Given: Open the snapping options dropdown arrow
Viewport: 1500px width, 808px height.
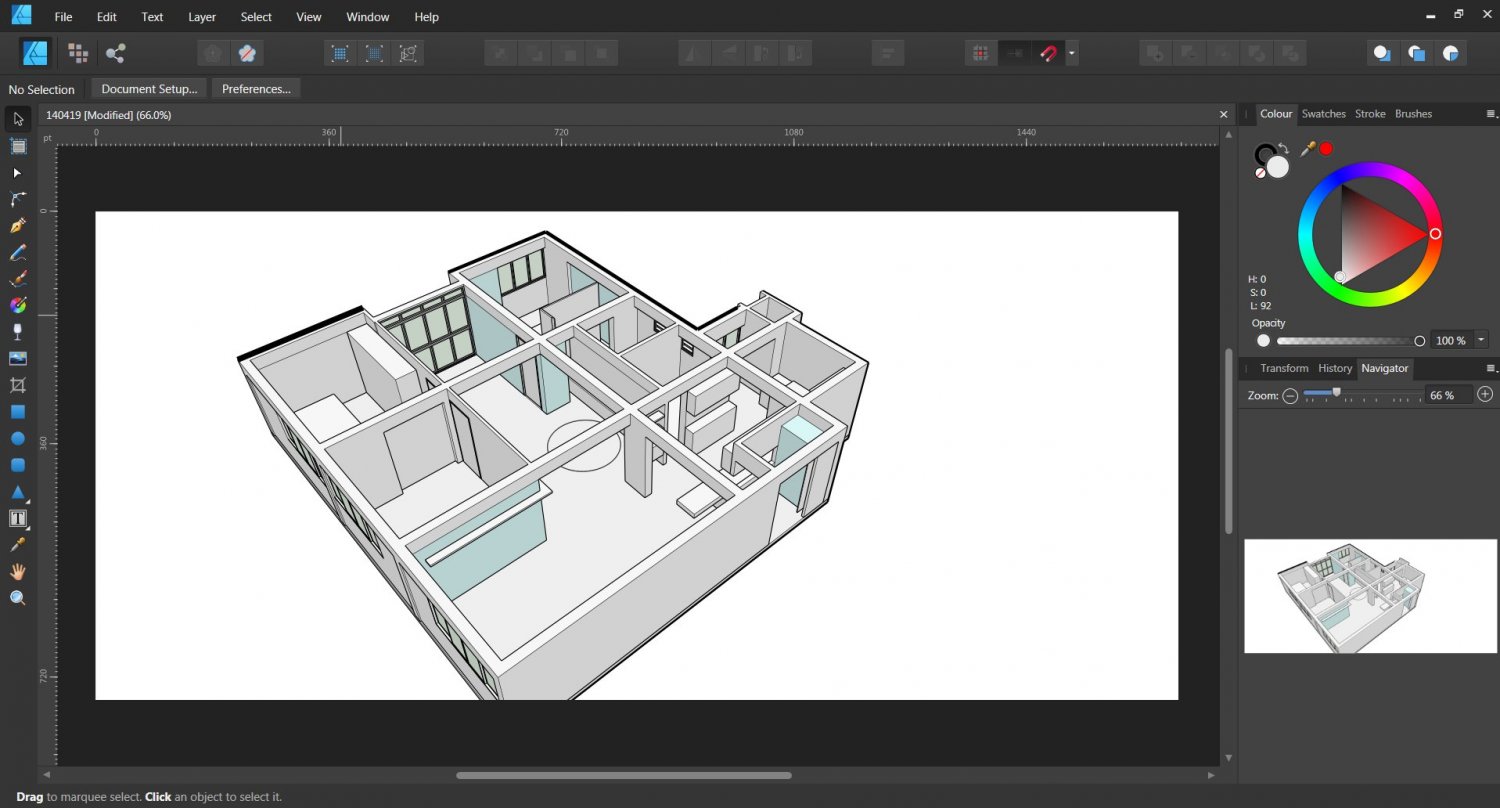Looking at the screenshot, I should pyautogui.click(x=1072, y=53).
